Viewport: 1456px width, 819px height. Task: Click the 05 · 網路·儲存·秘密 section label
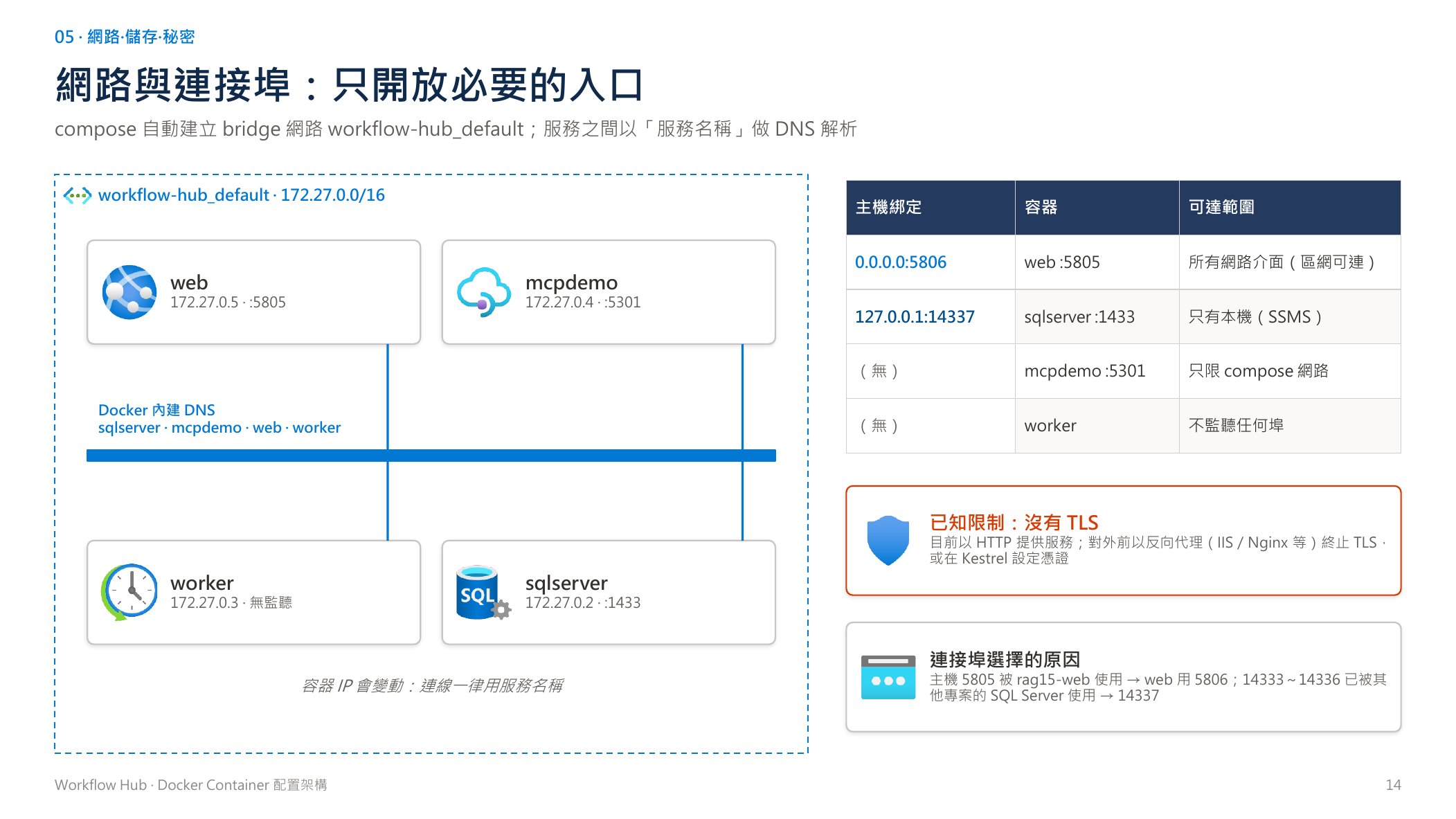[125, 37]
